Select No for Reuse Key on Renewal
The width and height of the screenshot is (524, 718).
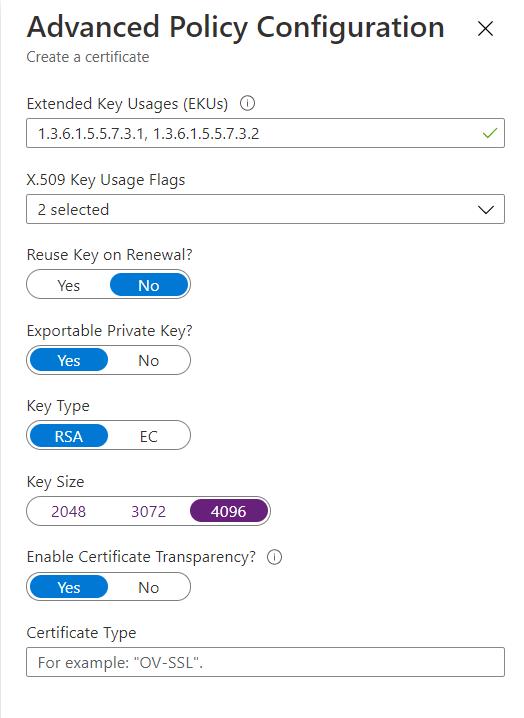(x=149, y=285)
